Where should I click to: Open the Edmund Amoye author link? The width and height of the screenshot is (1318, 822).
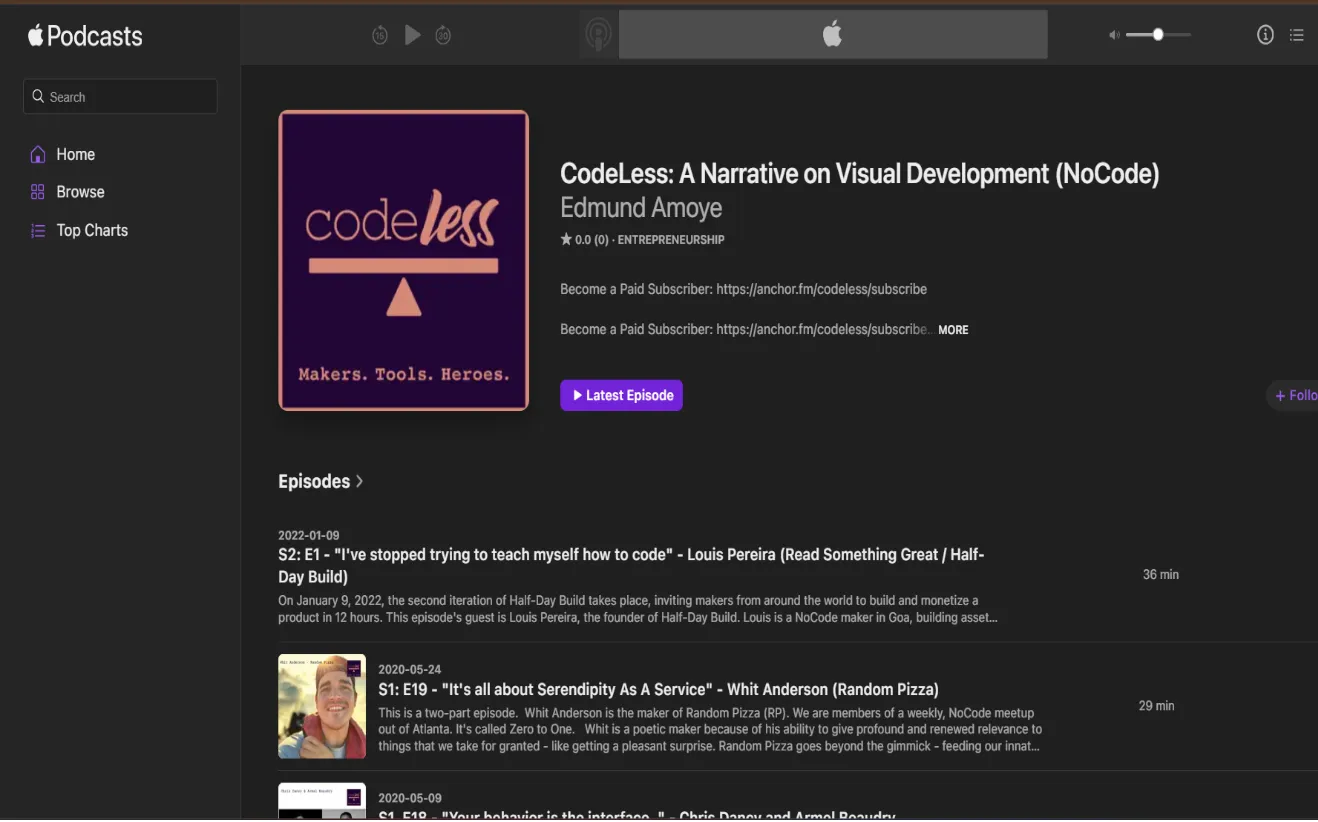pyautogui.click(x=641, y=208)
